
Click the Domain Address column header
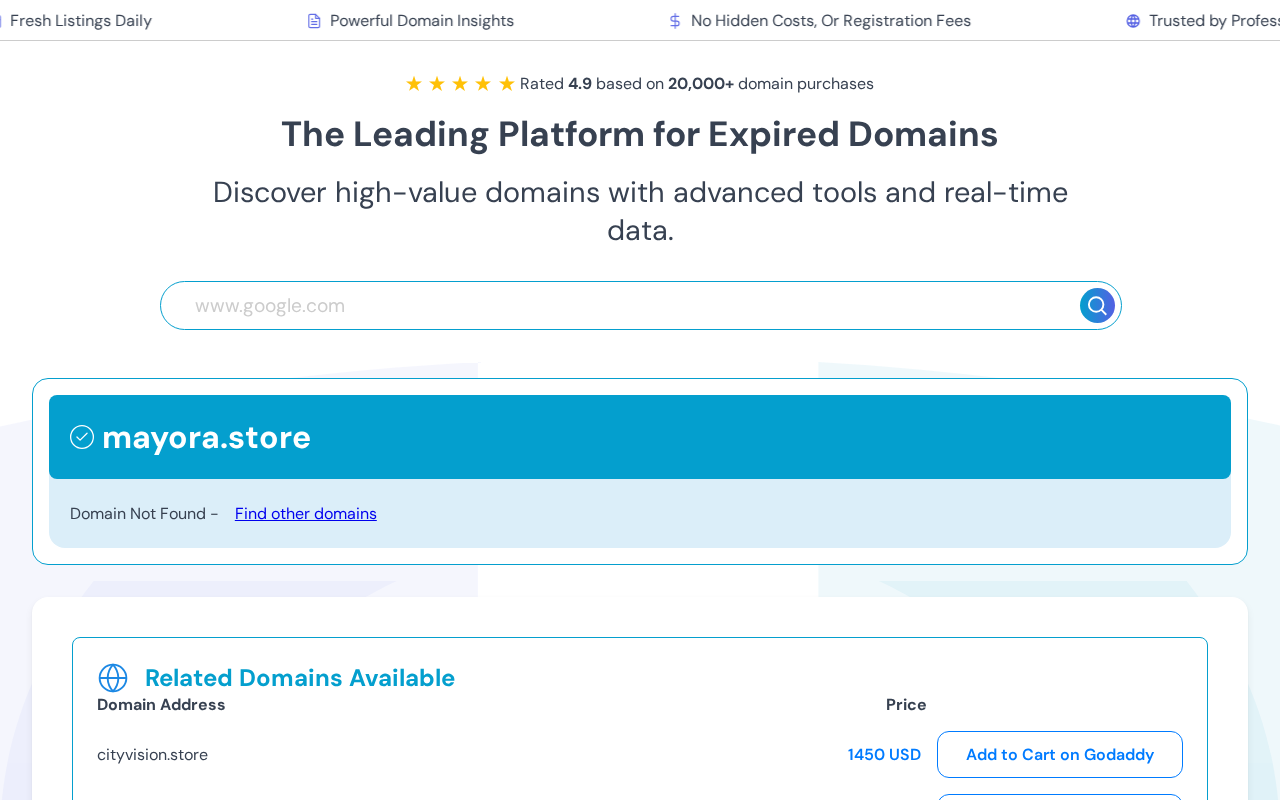[x=161, y=704]
